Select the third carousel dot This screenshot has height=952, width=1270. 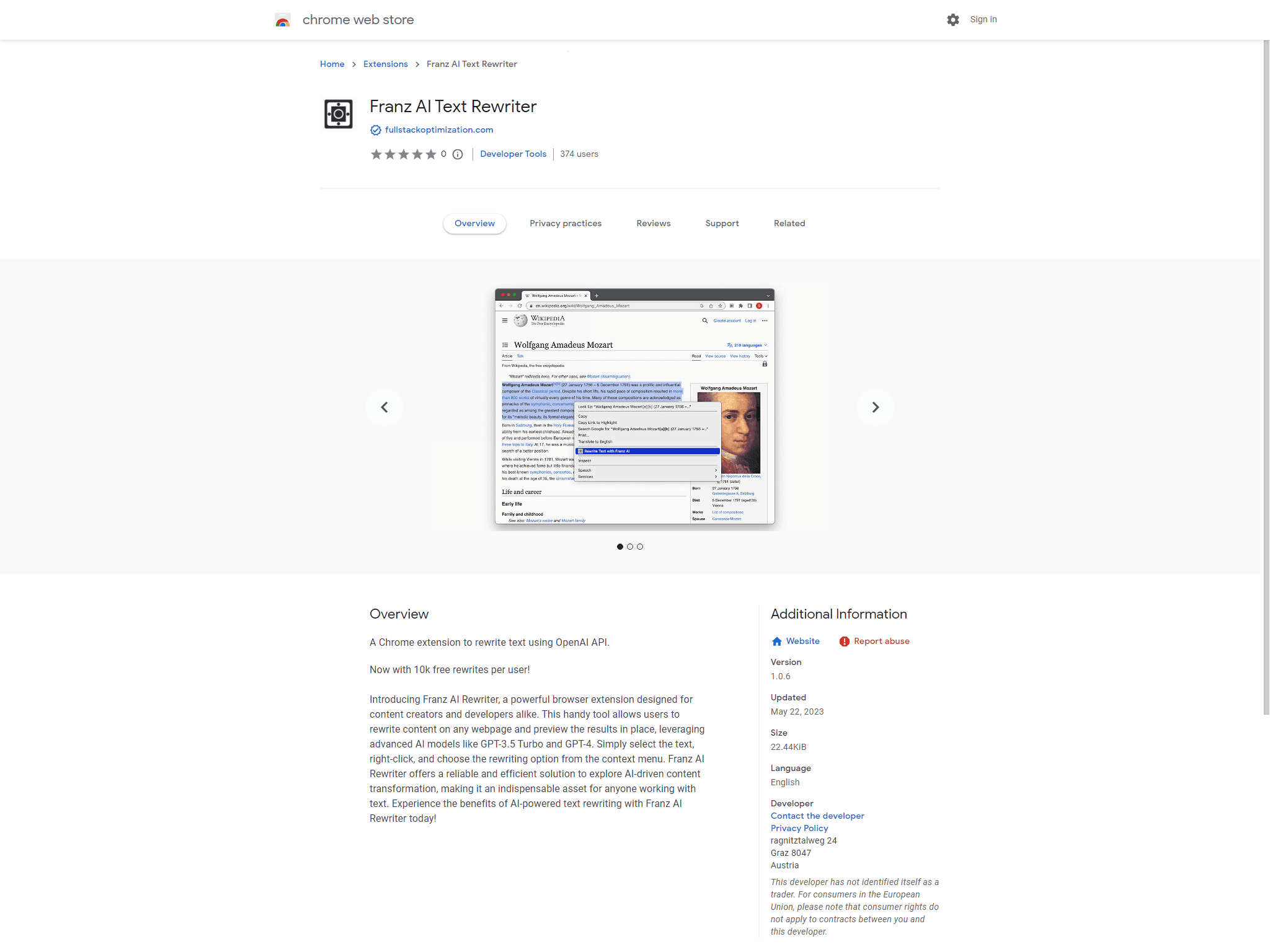pyautogui.click(x=640, y=547)
